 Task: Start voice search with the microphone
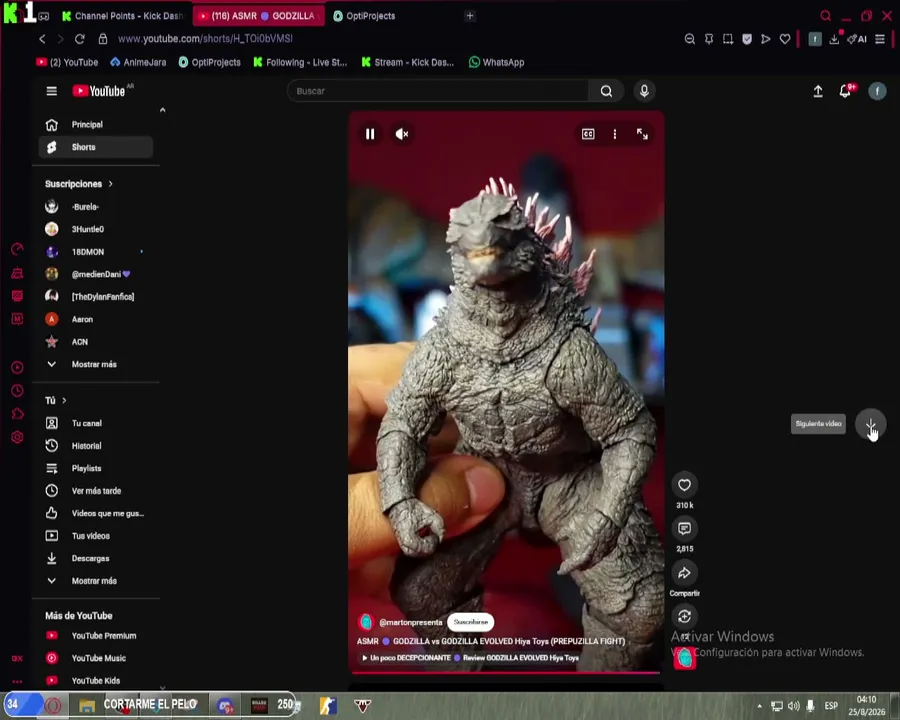[x=644, y=91]
